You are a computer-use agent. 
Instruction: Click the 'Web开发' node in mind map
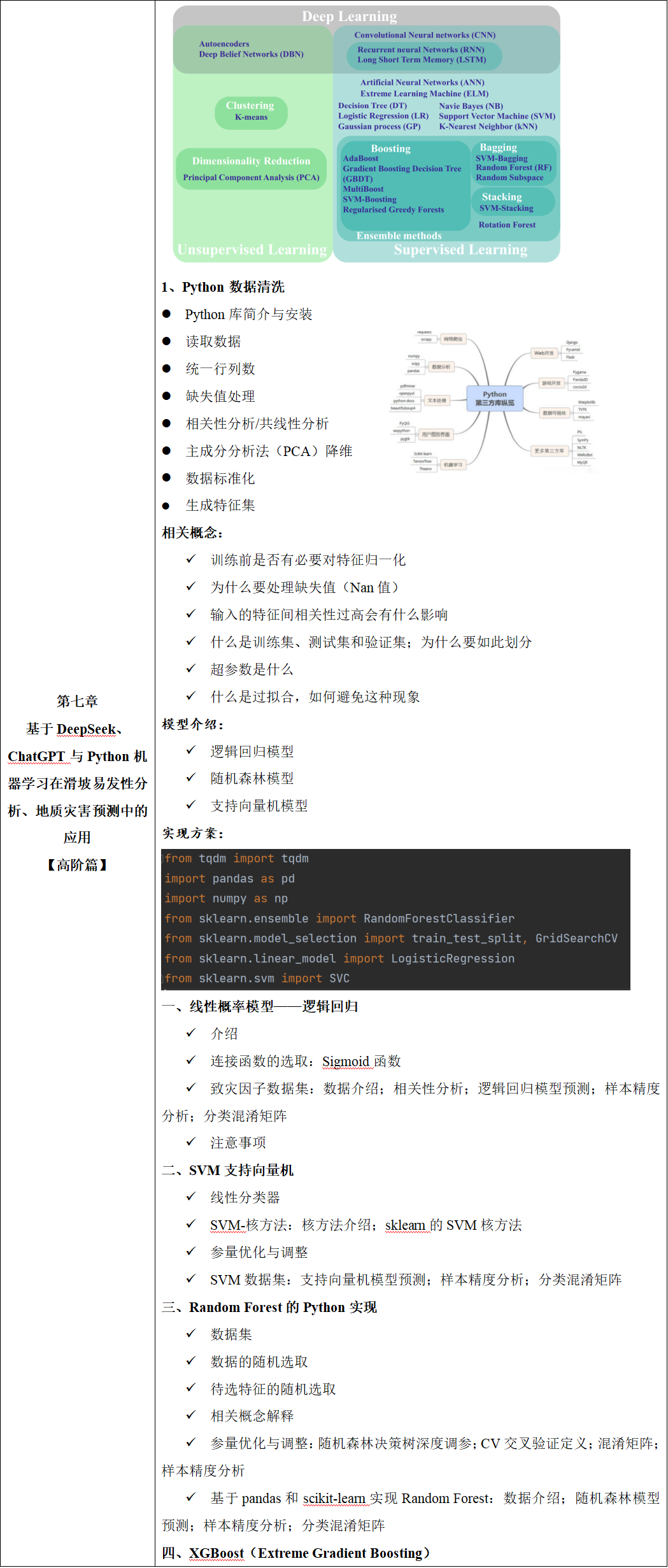point(544,352)
